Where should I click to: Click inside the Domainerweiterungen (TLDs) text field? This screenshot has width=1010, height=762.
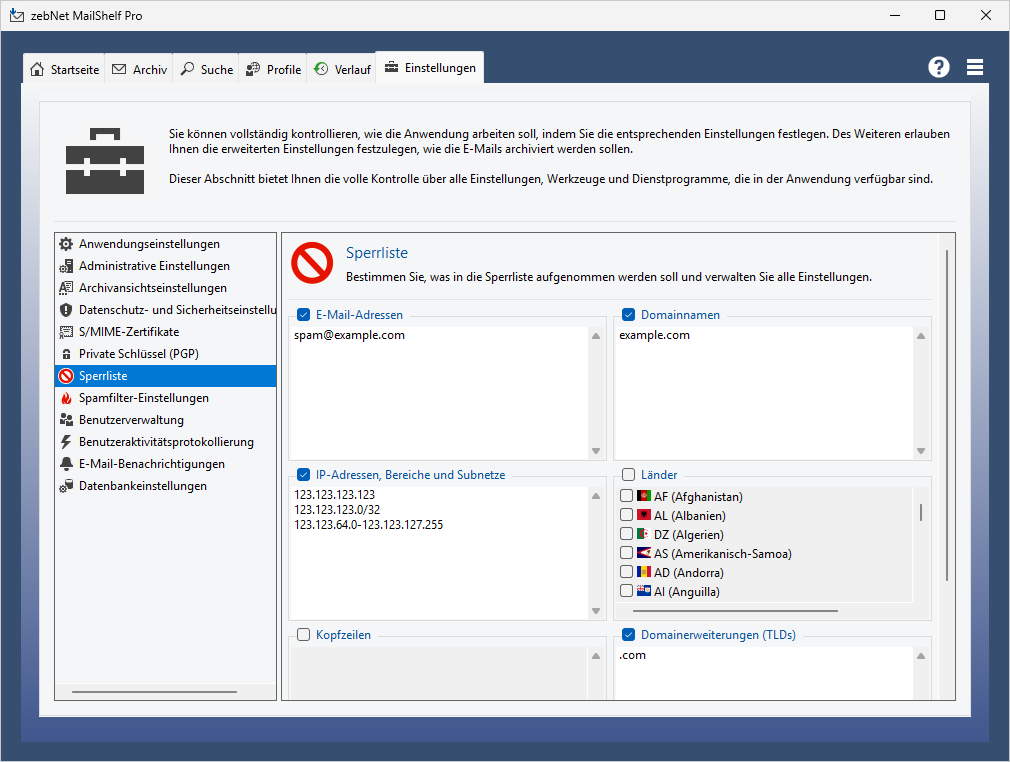point(760,675)
